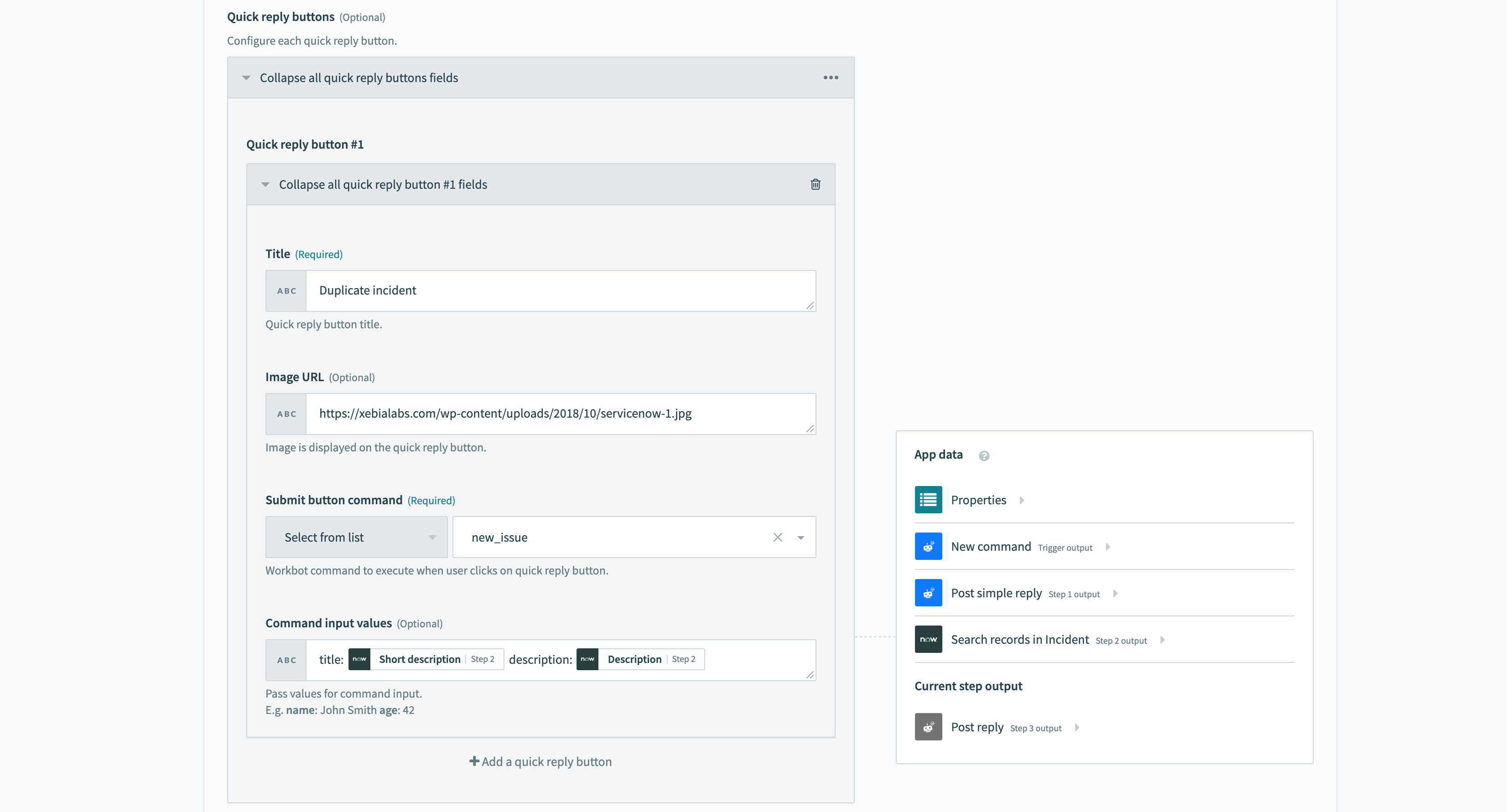Image resolution: width=1507 pixels, height=812 pixels.
Task: Collapse all quick reply buttons fields
Action: point(358,78)
